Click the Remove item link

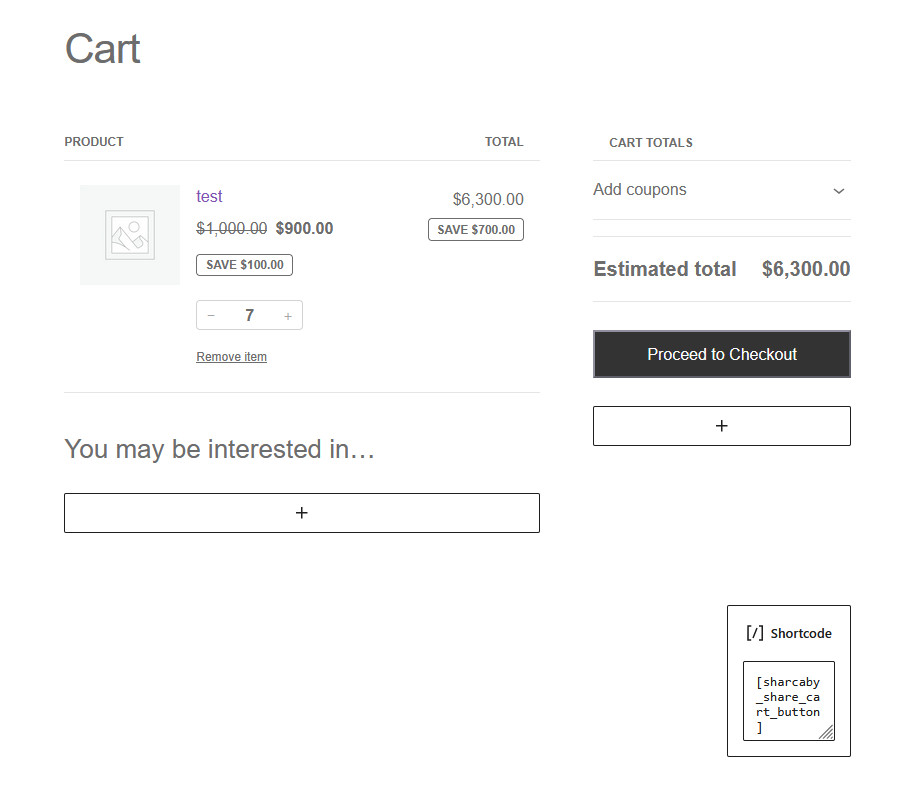click(231, 356)
